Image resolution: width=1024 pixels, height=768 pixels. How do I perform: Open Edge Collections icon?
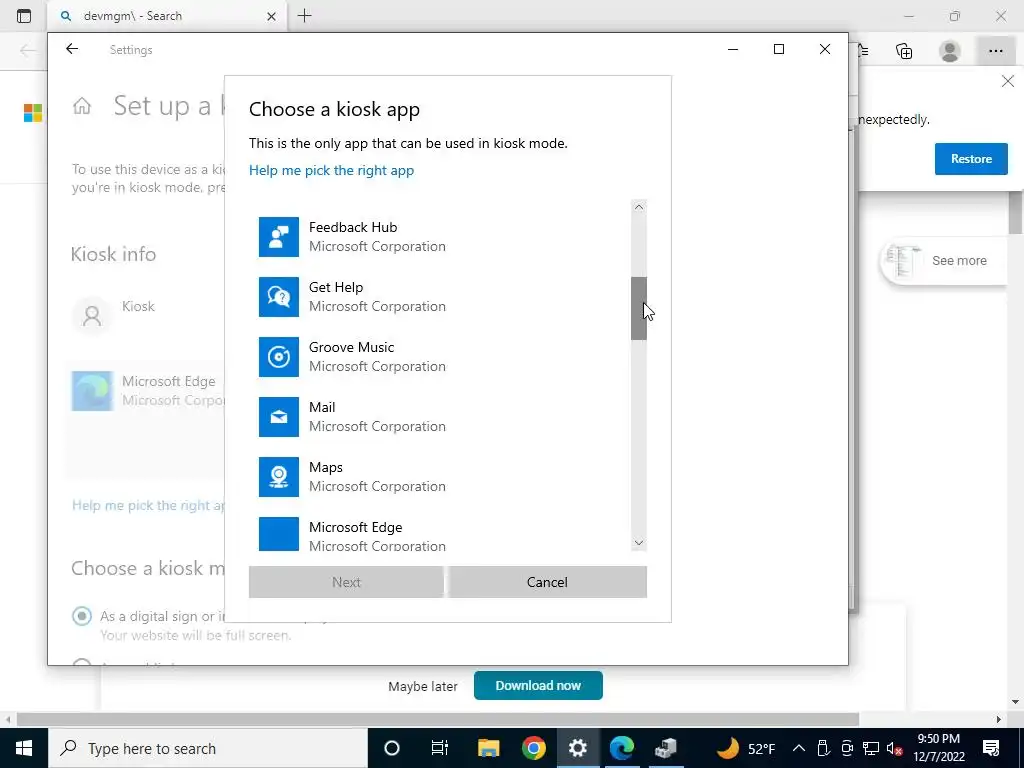pyautogui.click(x=904, y=51)
